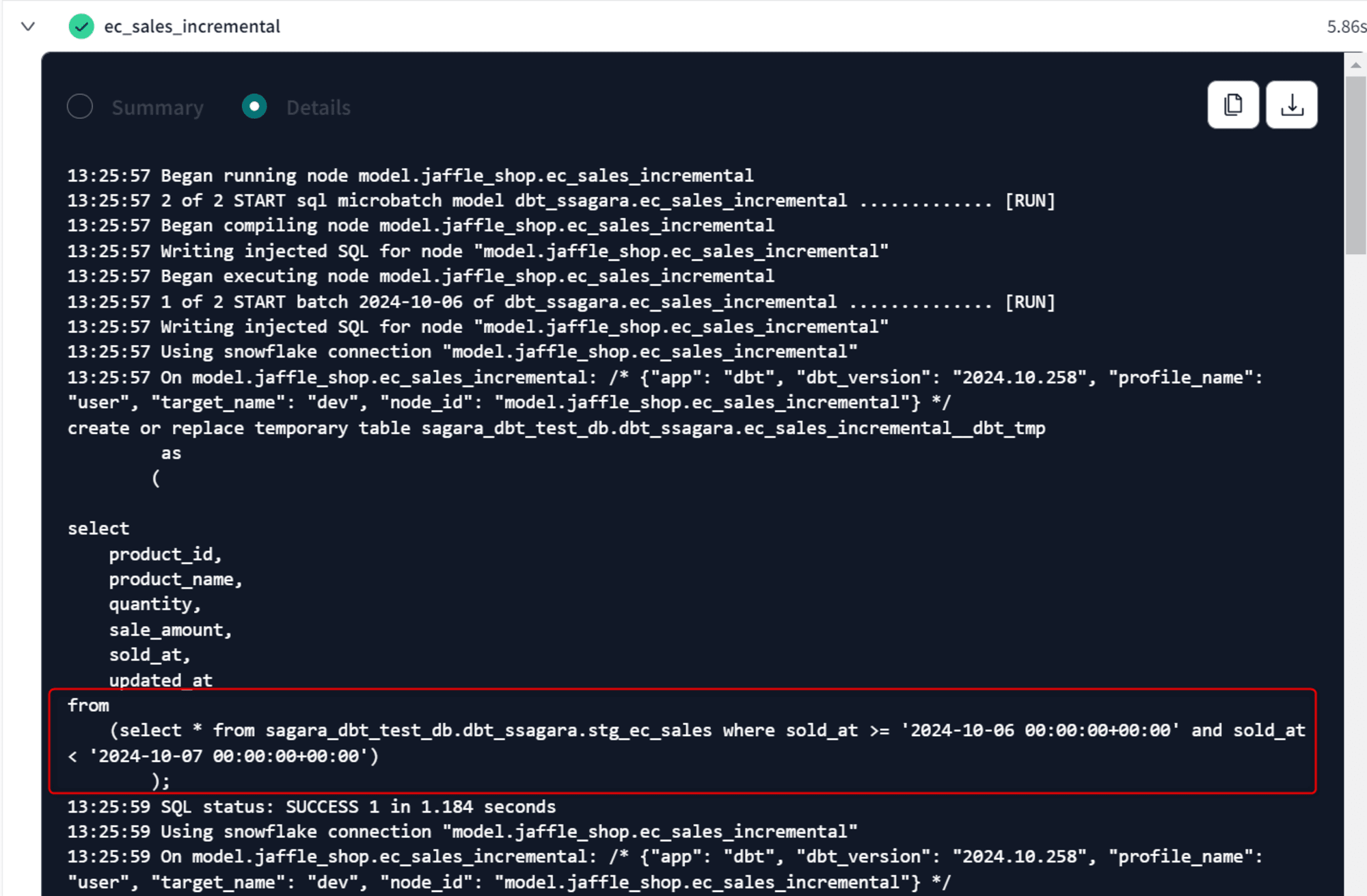Click the 'select' keyword line
Screen dimensions: 1367x896
click(98, 529)
